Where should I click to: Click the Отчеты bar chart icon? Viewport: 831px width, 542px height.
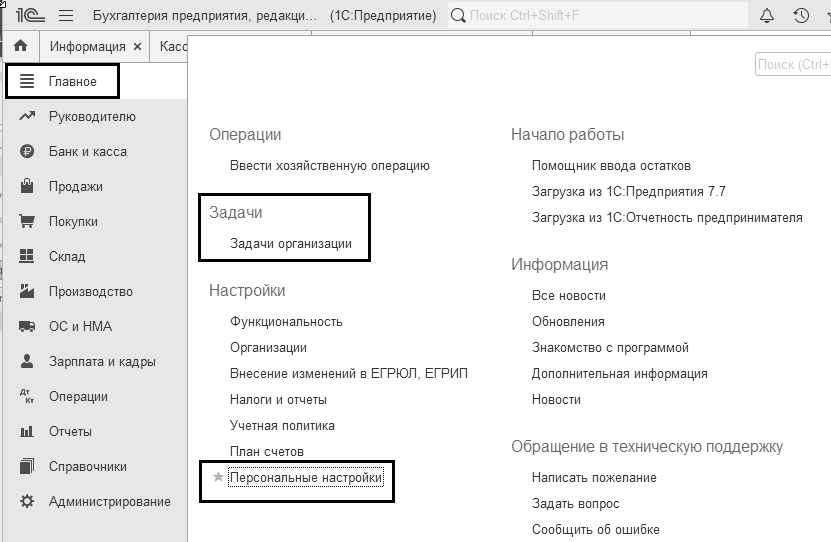point(26,431)
